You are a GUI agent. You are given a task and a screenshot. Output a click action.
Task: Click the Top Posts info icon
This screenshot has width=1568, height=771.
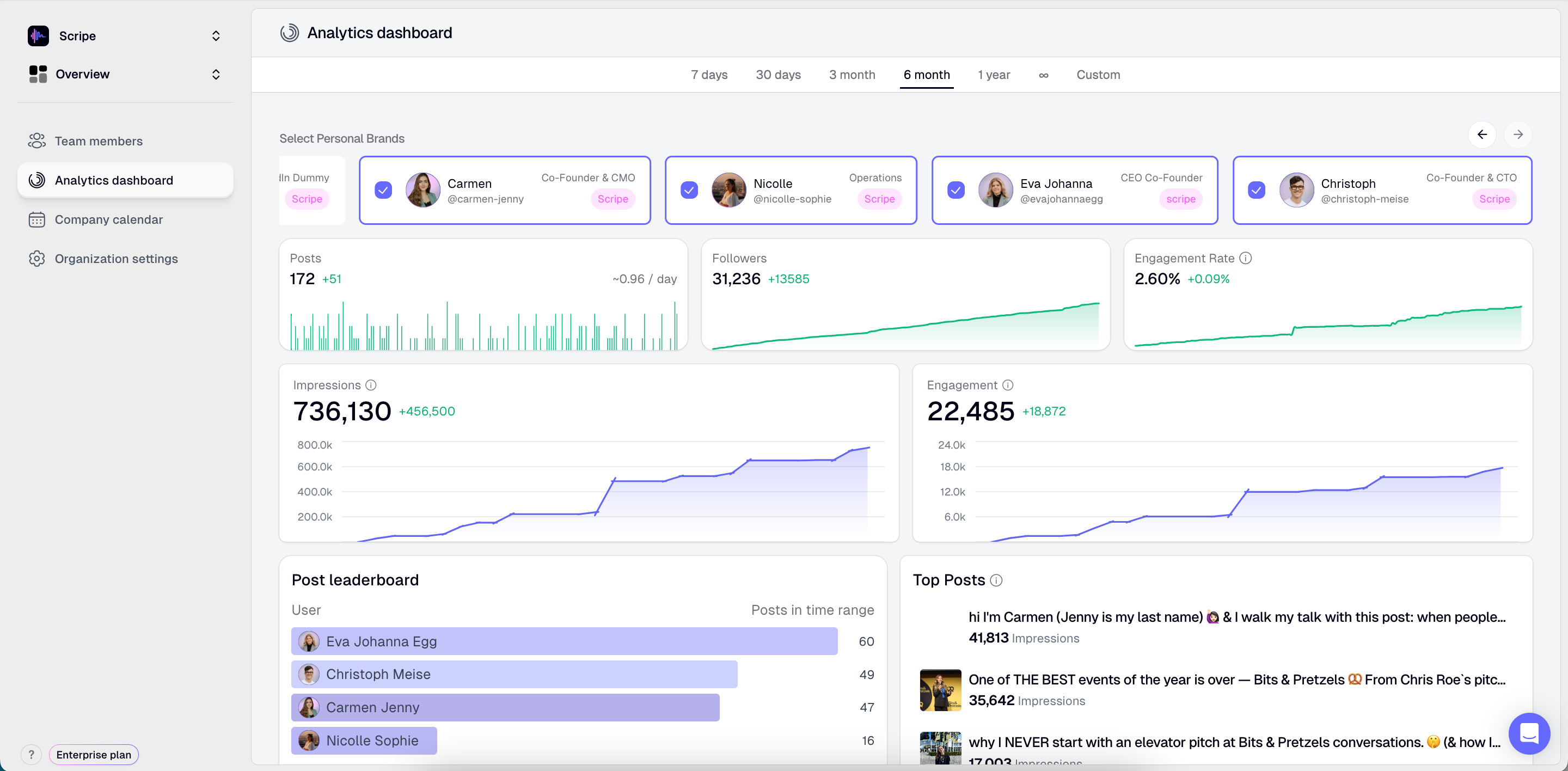point(996,580)
